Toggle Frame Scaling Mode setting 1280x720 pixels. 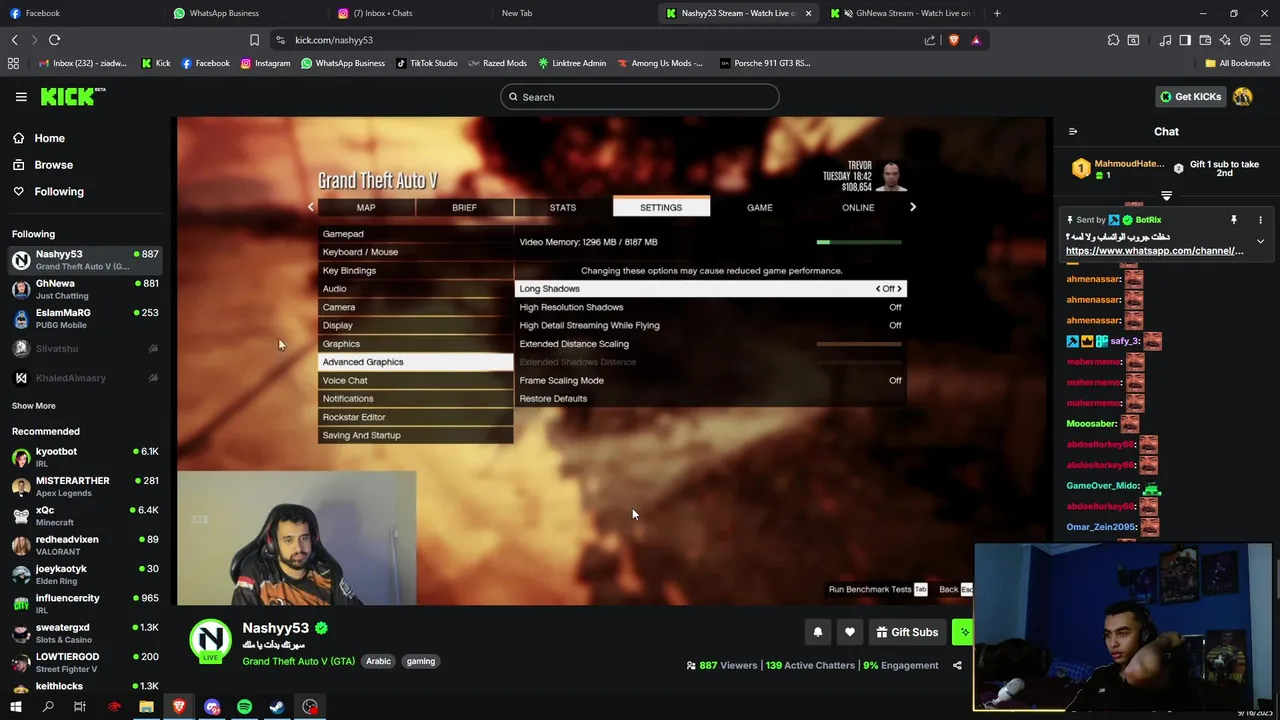pos(711,380)
